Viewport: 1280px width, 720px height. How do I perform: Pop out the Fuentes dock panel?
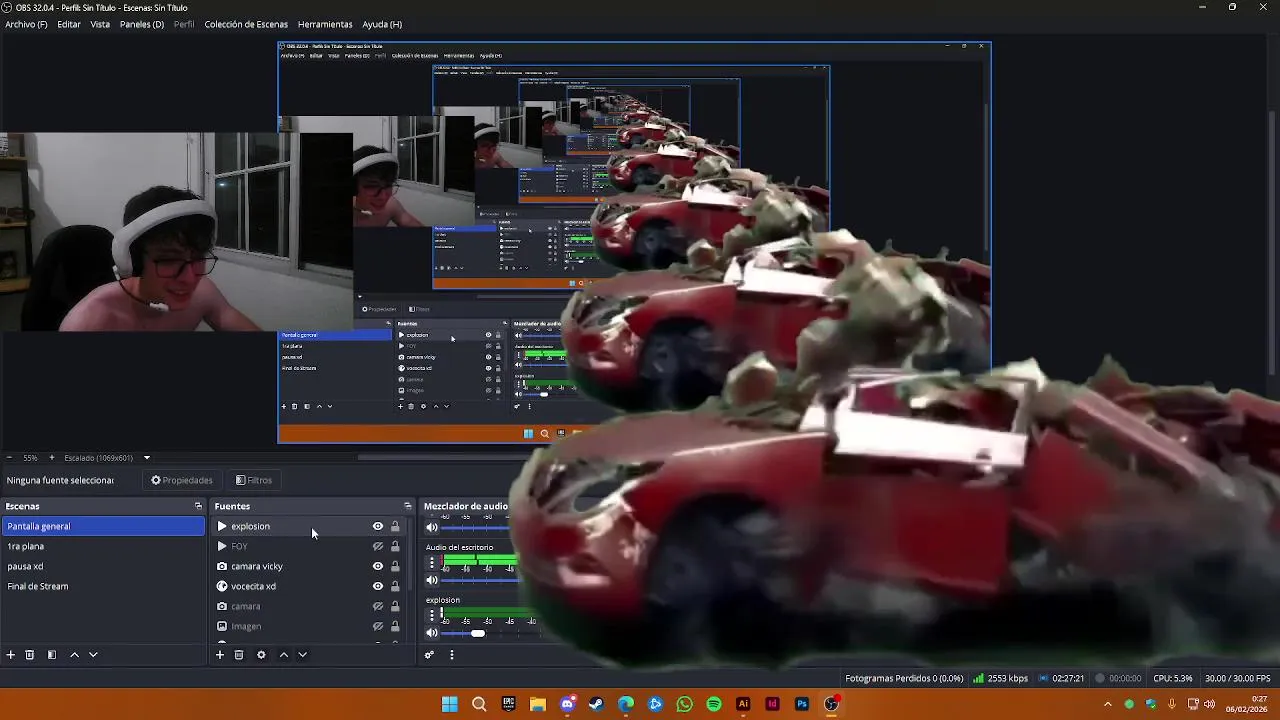point(408,506)
